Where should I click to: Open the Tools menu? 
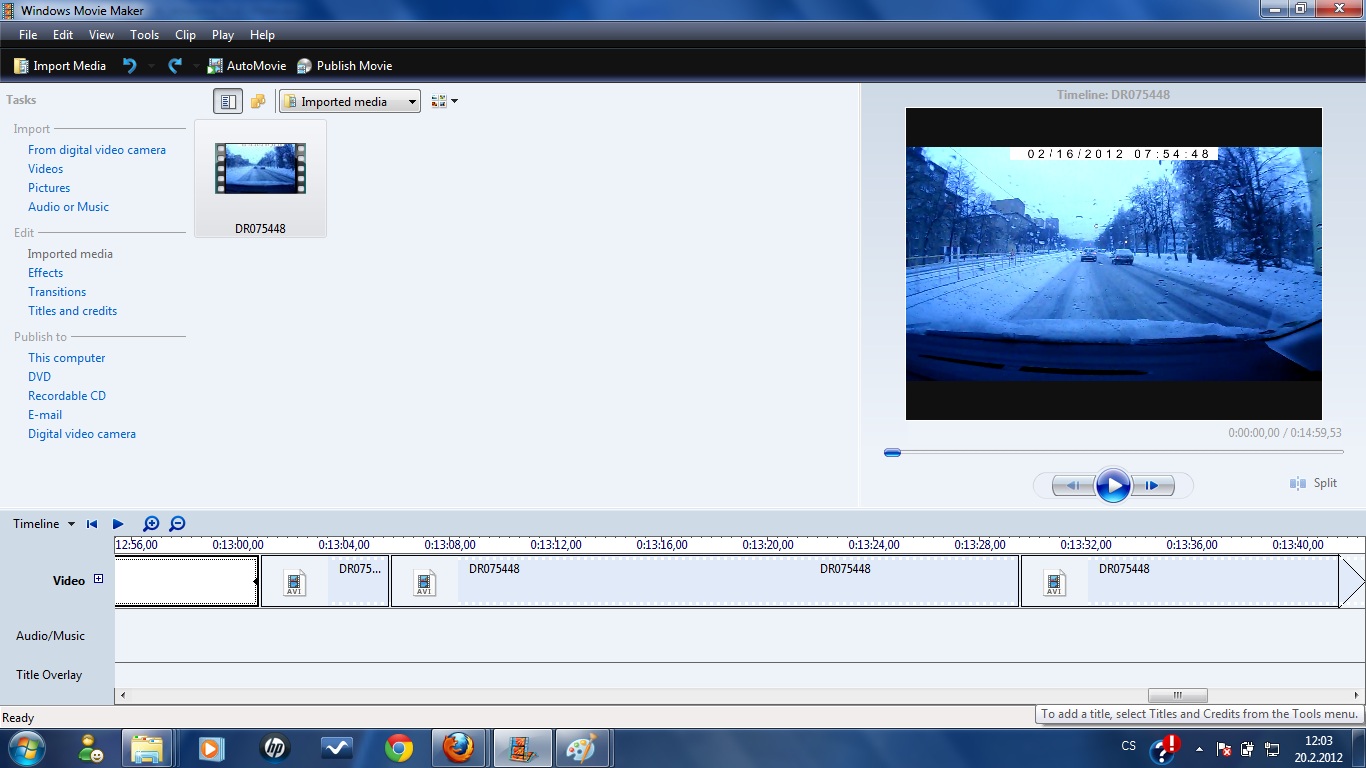[144, 35]
